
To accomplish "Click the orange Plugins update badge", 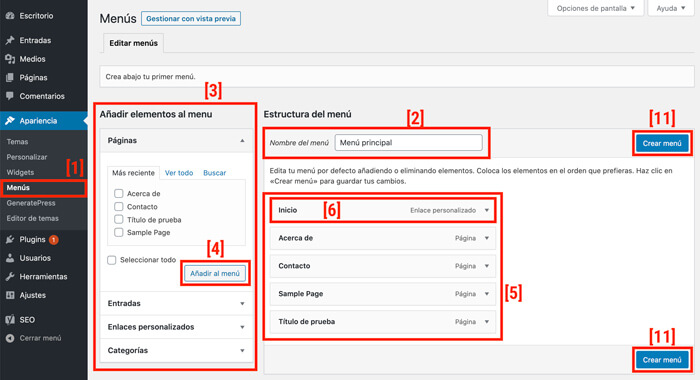I will pyautogui.click(x=54, y=240).
